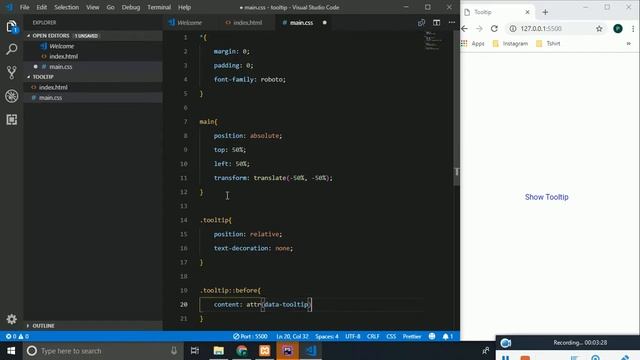Open the Instagram bookmark folder
This screenshot has width=640, height=360.
[x=510, y=44]
